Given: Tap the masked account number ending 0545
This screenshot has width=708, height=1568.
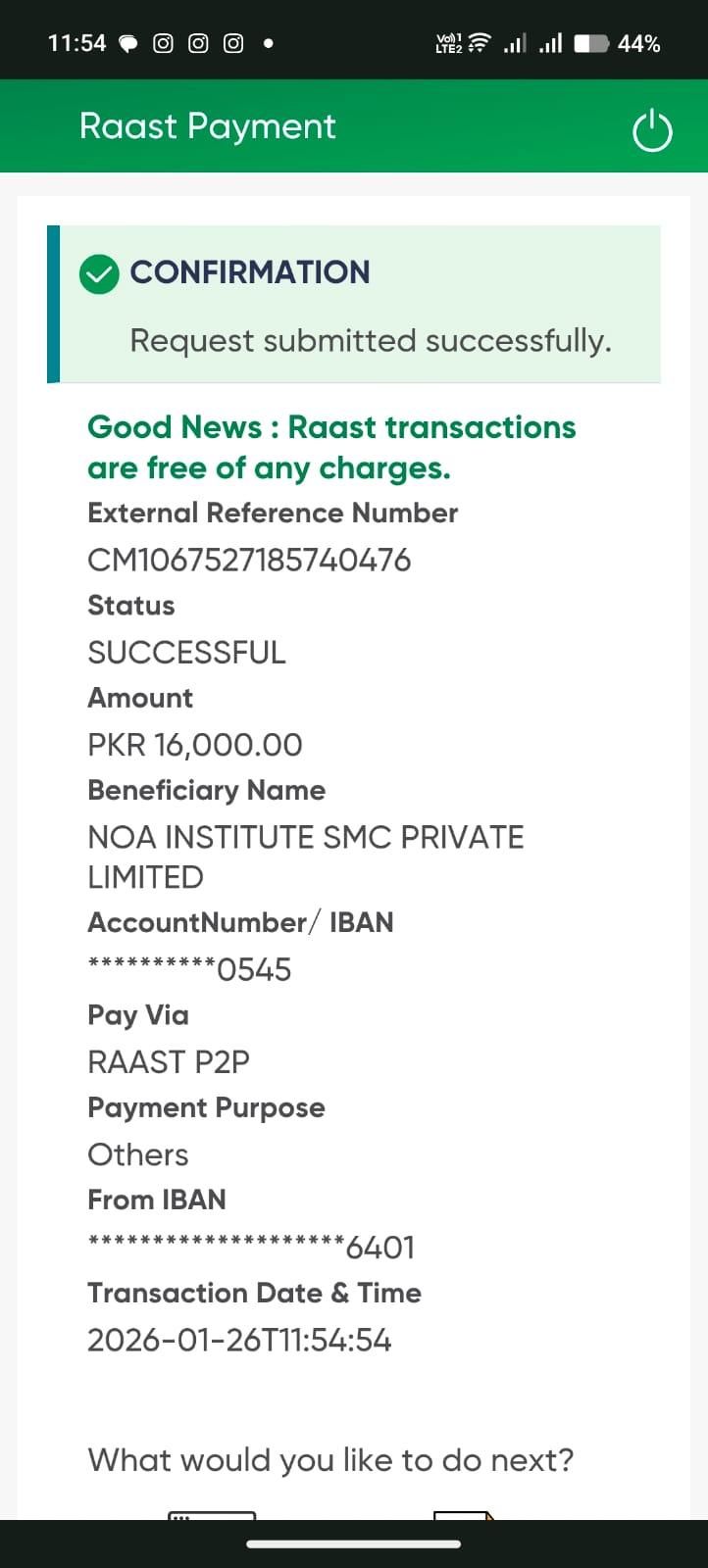Looking at the screenshot, I should coord(189,969).
